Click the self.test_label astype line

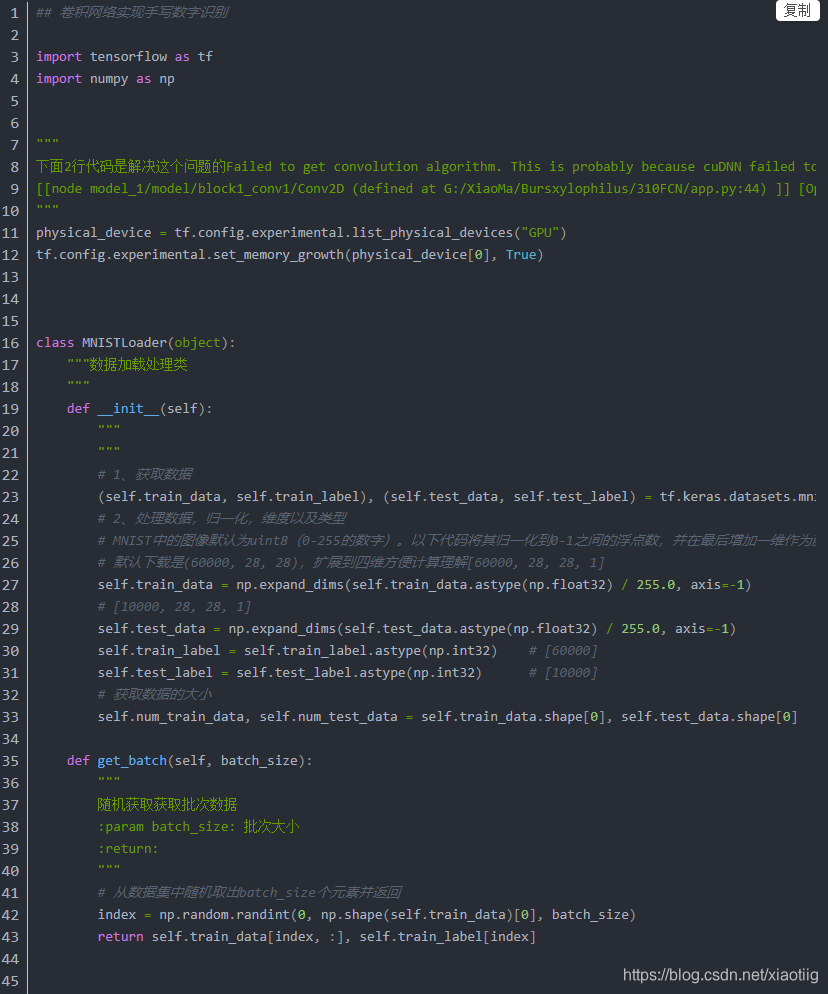coord(290,673)
